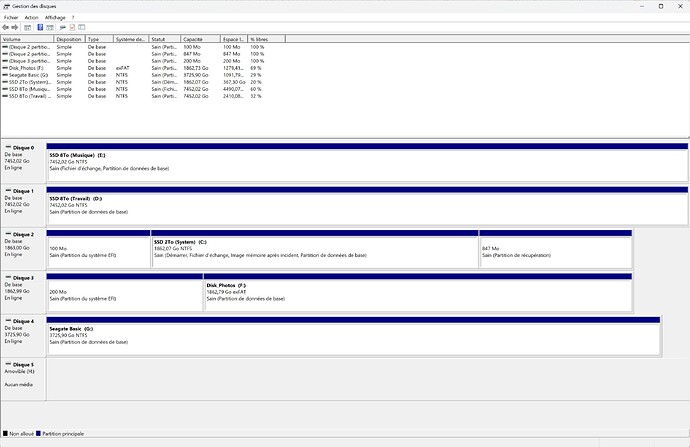Click the disk icon next to Disque 4
Viewport: 690px width, 447px height.
(x=8, y=320)
